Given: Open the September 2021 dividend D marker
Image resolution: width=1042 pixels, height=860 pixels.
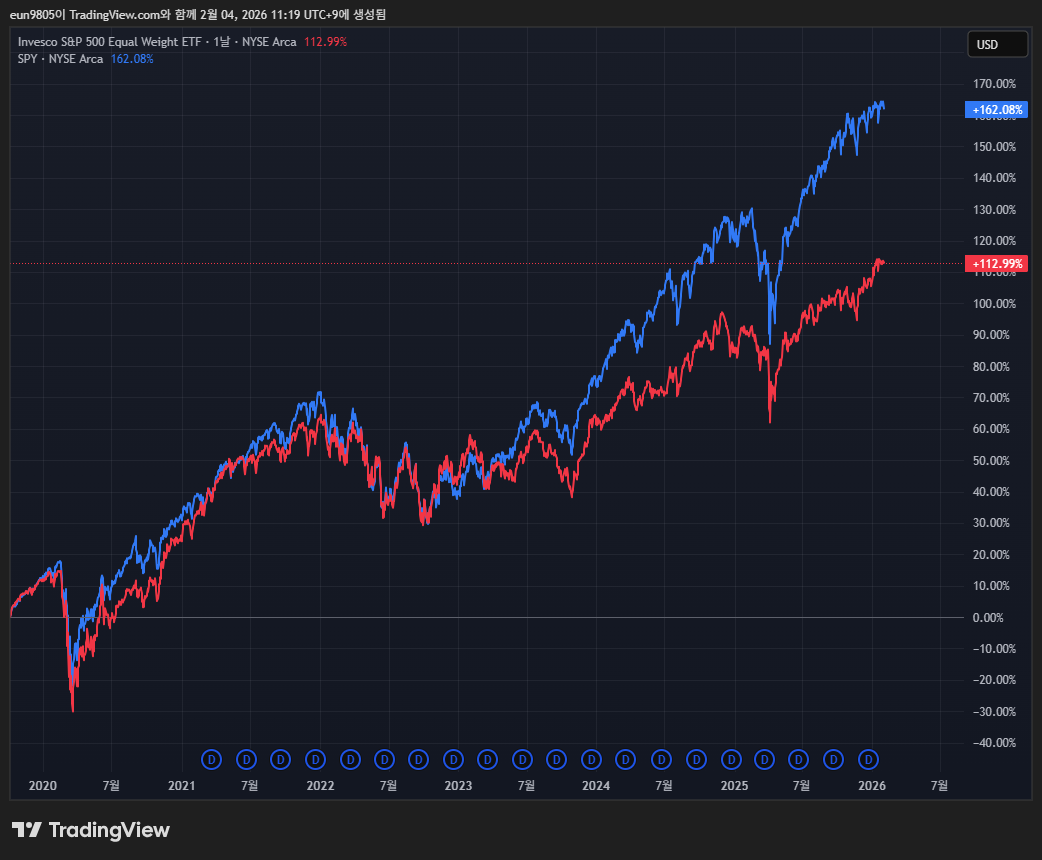Looking at the screenshot, I should 280,759.
